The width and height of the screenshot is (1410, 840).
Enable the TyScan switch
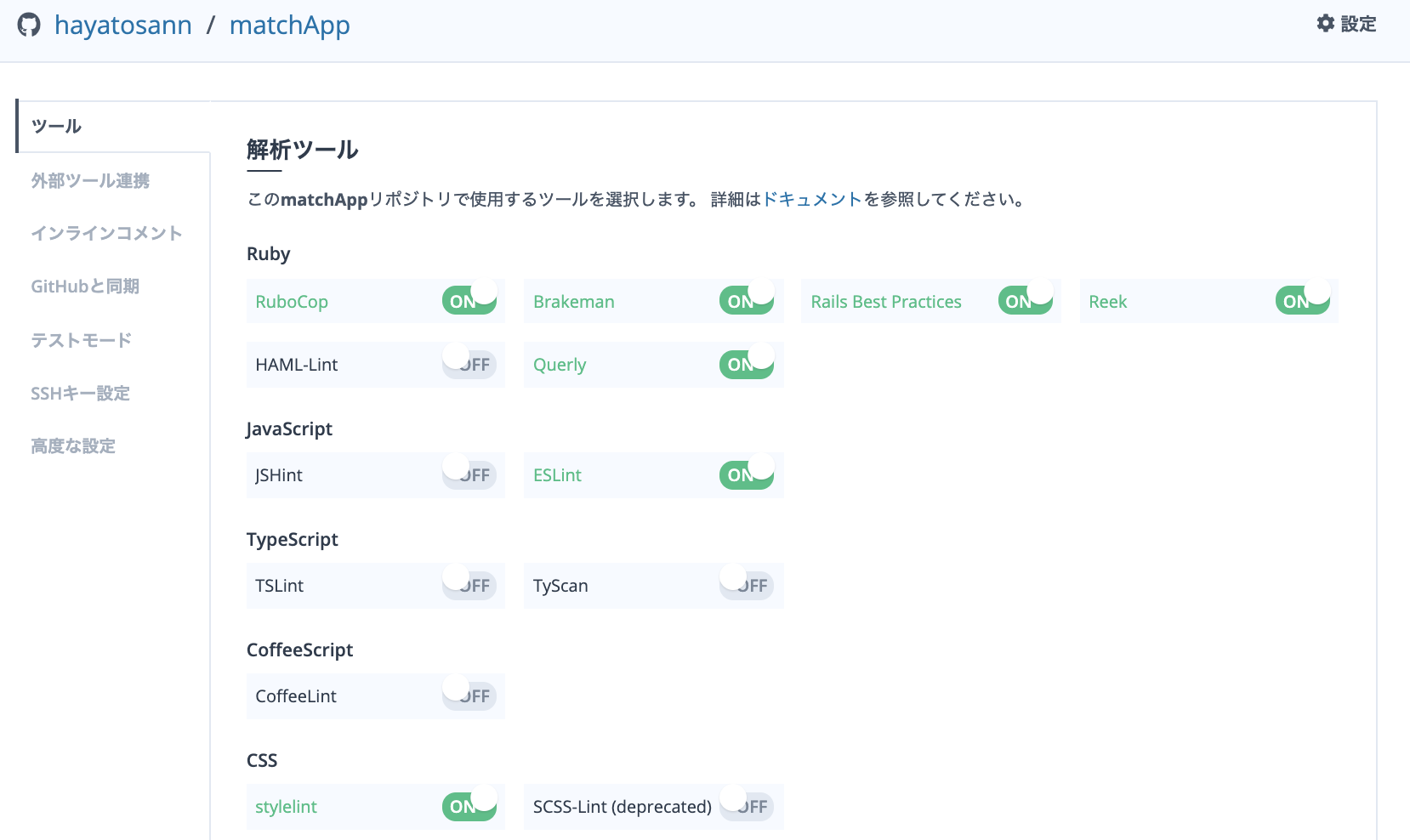click(747, 584)
